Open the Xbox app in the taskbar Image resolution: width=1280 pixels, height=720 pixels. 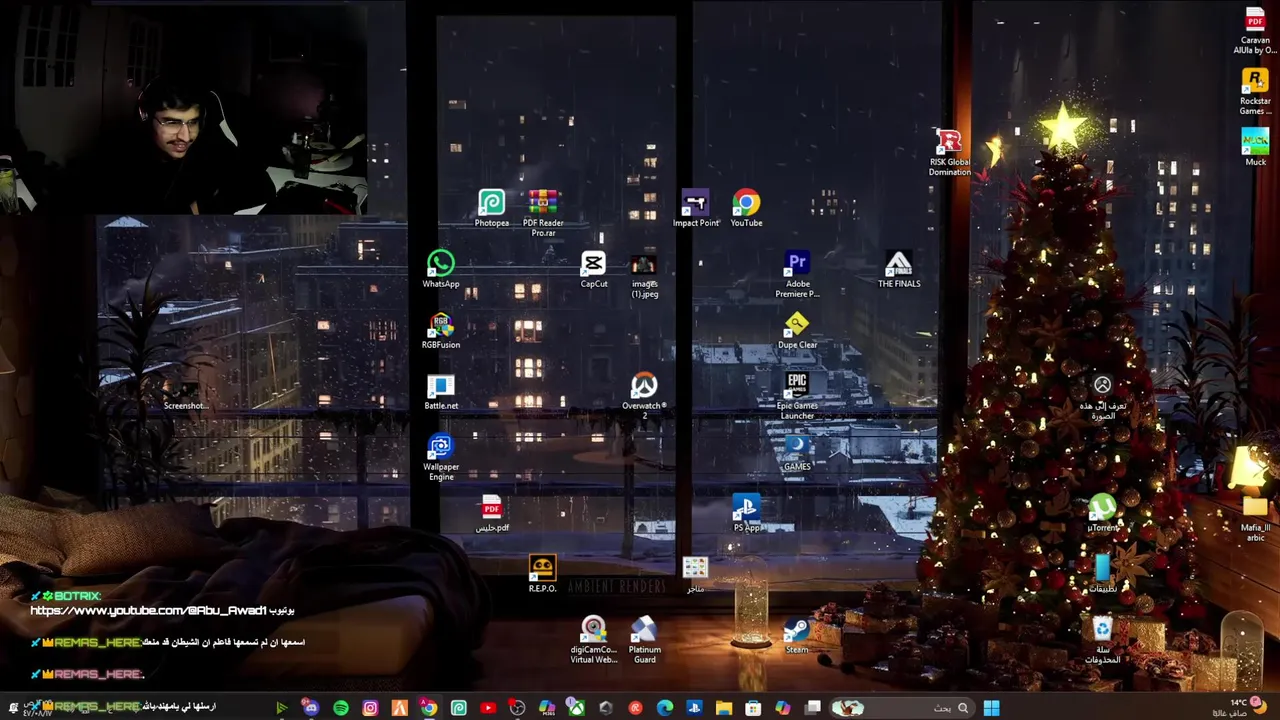tap(577, 708)
